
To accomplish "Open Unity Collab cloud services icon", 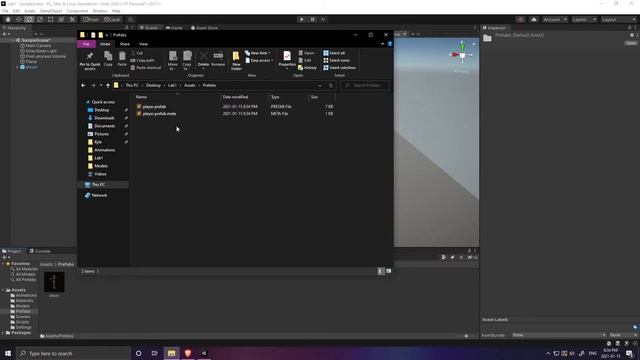I will (x=533, y=20).
